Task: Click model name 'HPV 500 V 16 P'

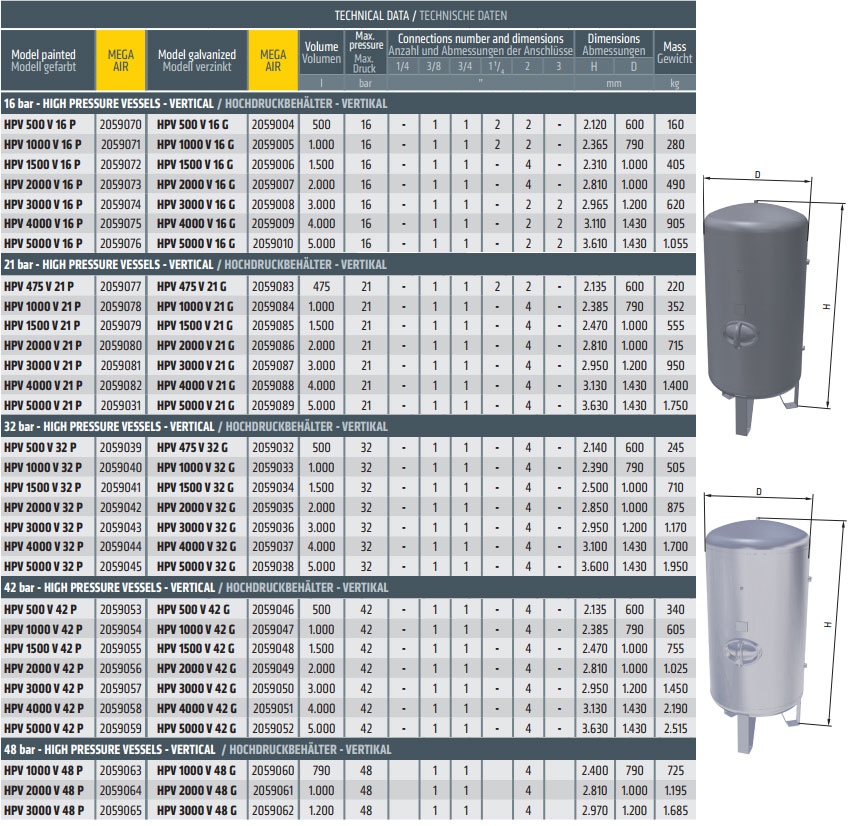Action: pos(40,124)
